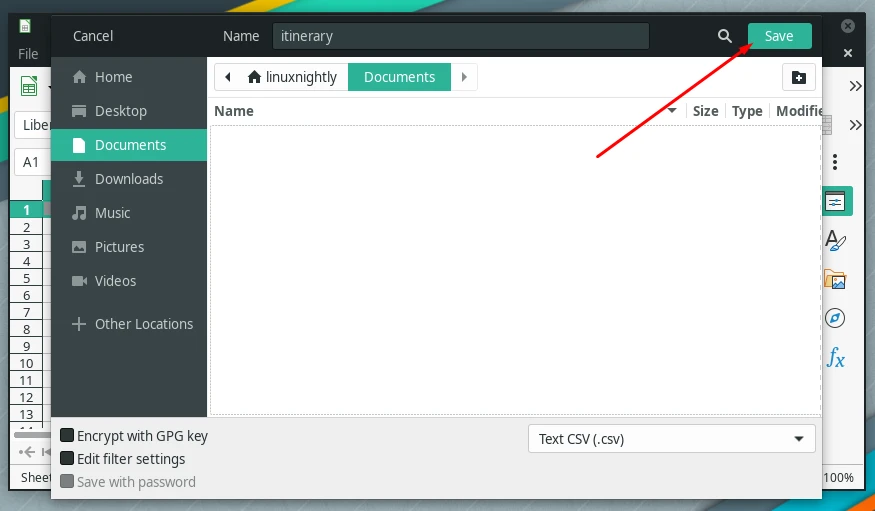Open the search magnifier in the dialog header
This screenshot has height=511, width=875.
[x=724, y=36]
